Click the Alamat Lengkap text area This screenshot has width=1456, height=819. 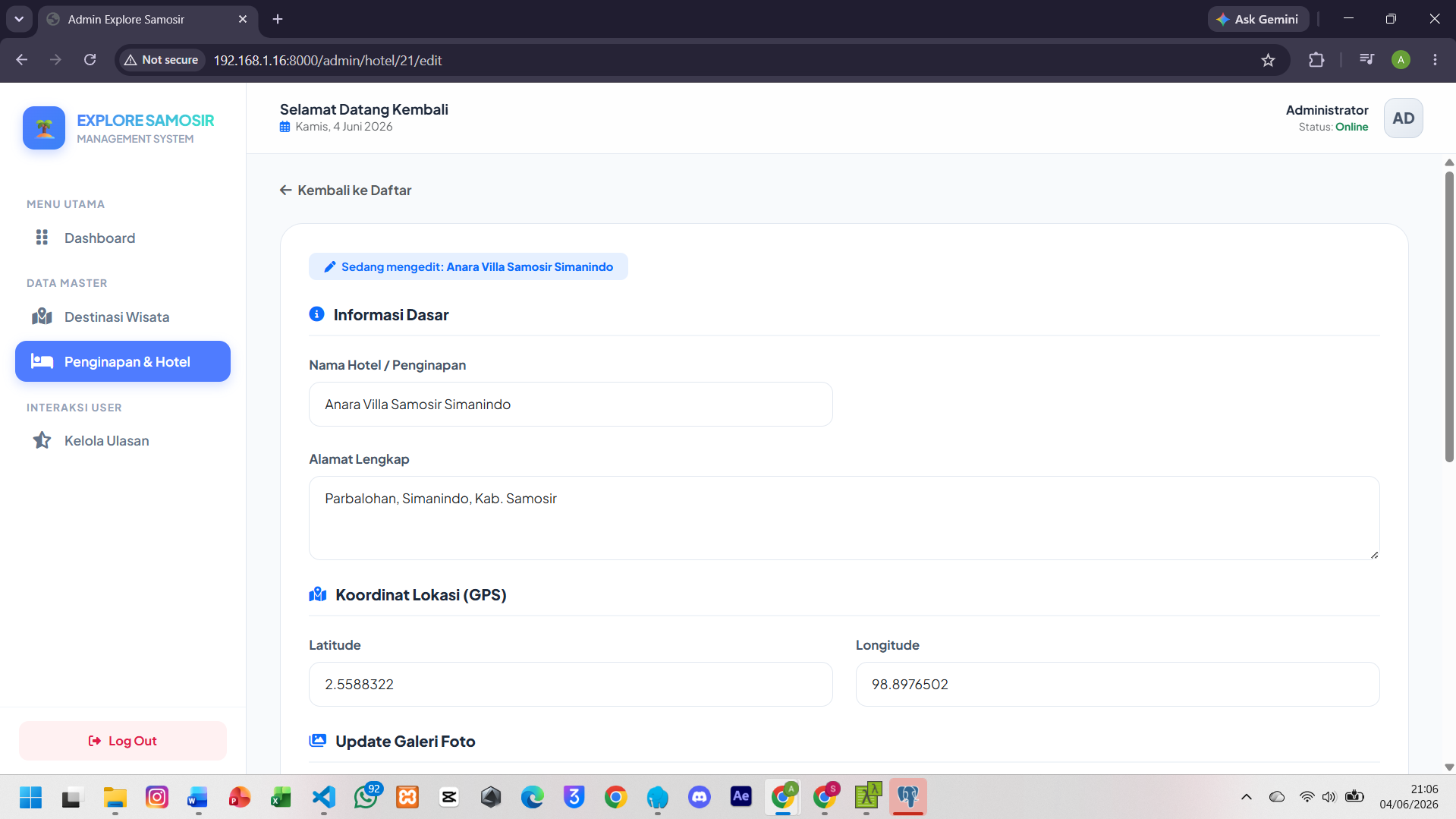point(844,518)
